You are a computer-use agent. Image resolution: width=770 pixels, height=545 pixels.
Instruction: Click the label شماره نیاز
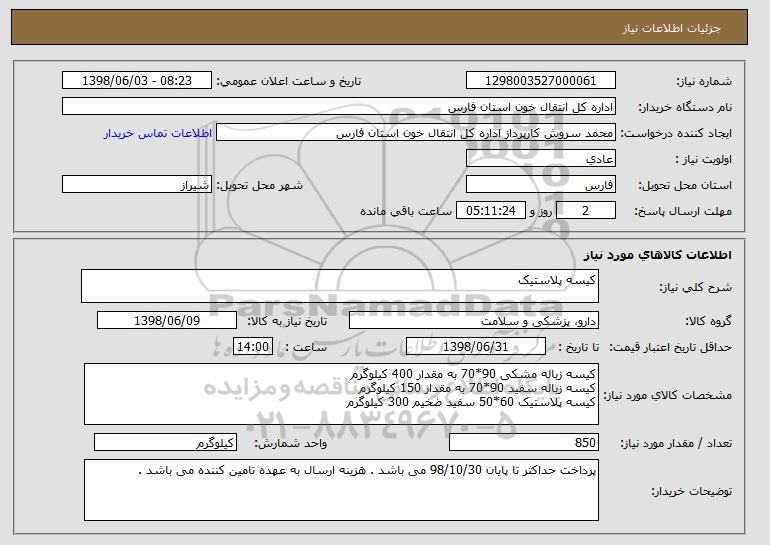pos(704,81)
